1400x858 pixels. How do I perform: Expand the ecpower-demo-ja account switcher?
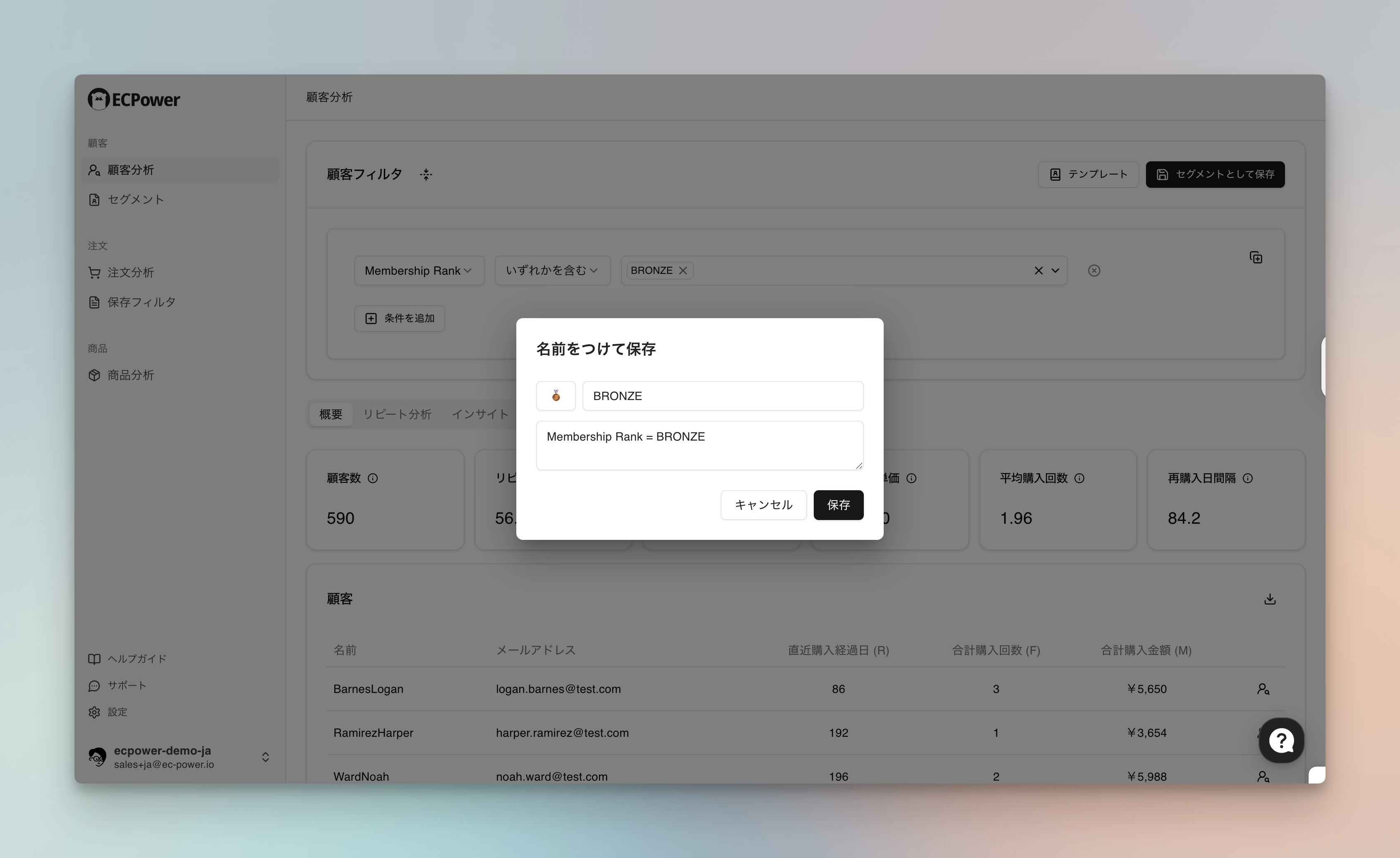(265, 757)
